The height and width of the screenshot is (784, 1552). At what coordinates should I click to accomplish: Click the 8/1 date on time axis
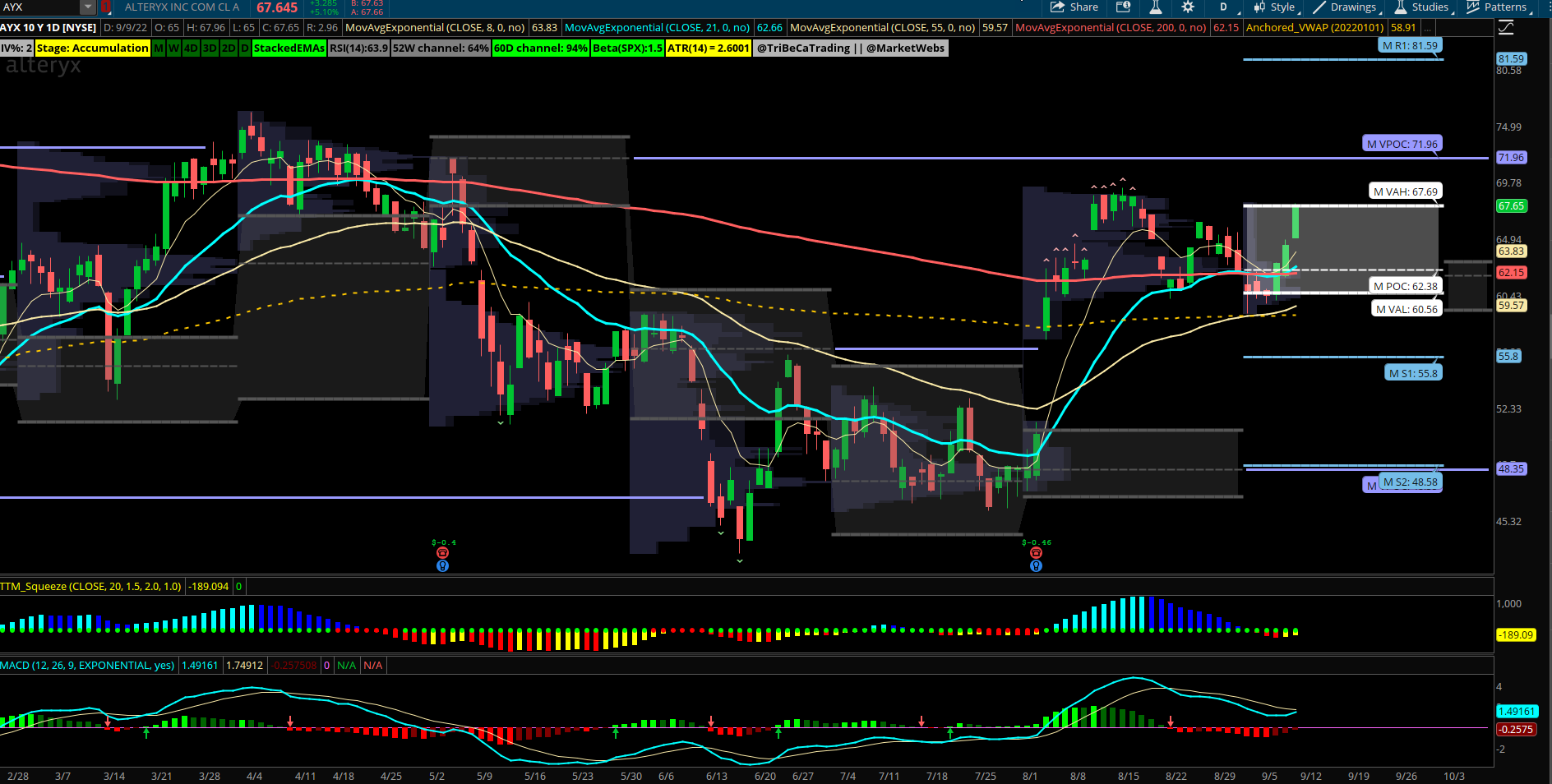(1030, 777)
